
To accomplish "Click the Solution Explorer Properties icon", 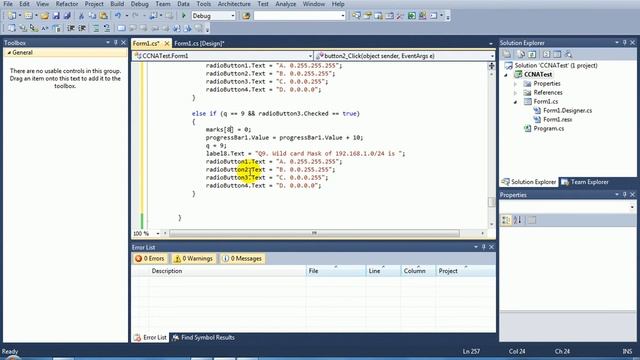I will (x=507, y=54).
